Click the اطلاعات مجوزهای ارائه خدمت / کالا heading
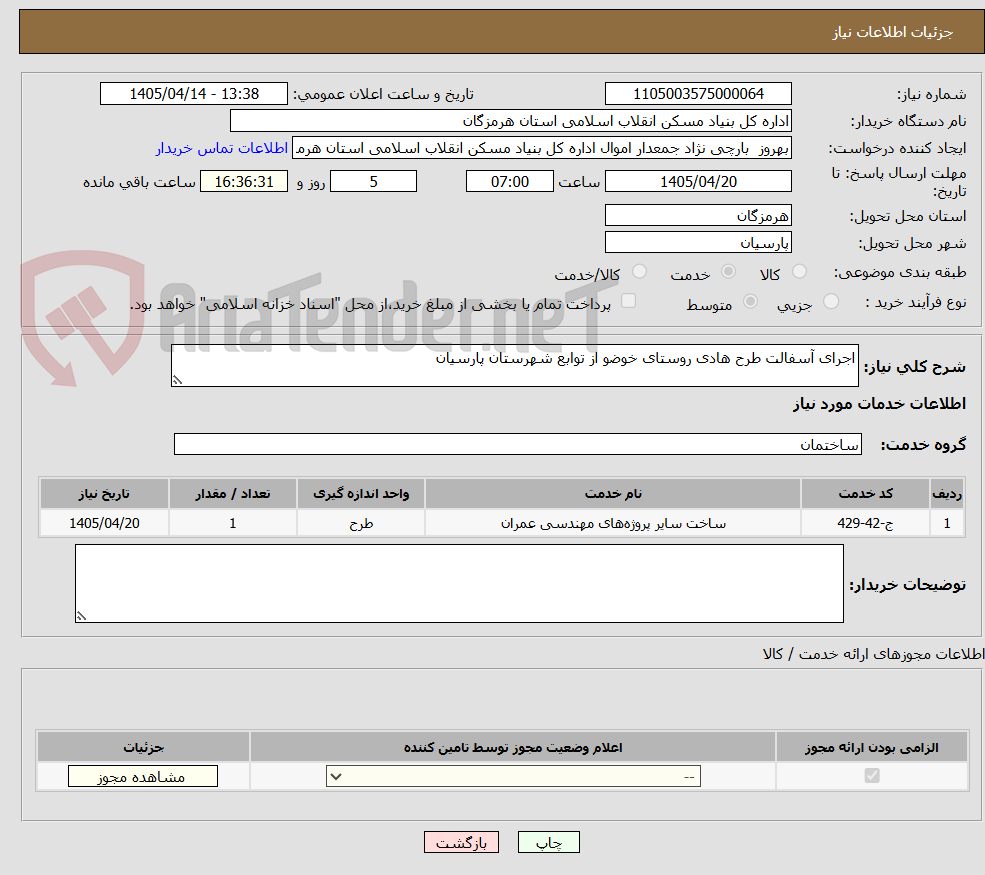This screenshot has width=985, height=875. point(873,654)
